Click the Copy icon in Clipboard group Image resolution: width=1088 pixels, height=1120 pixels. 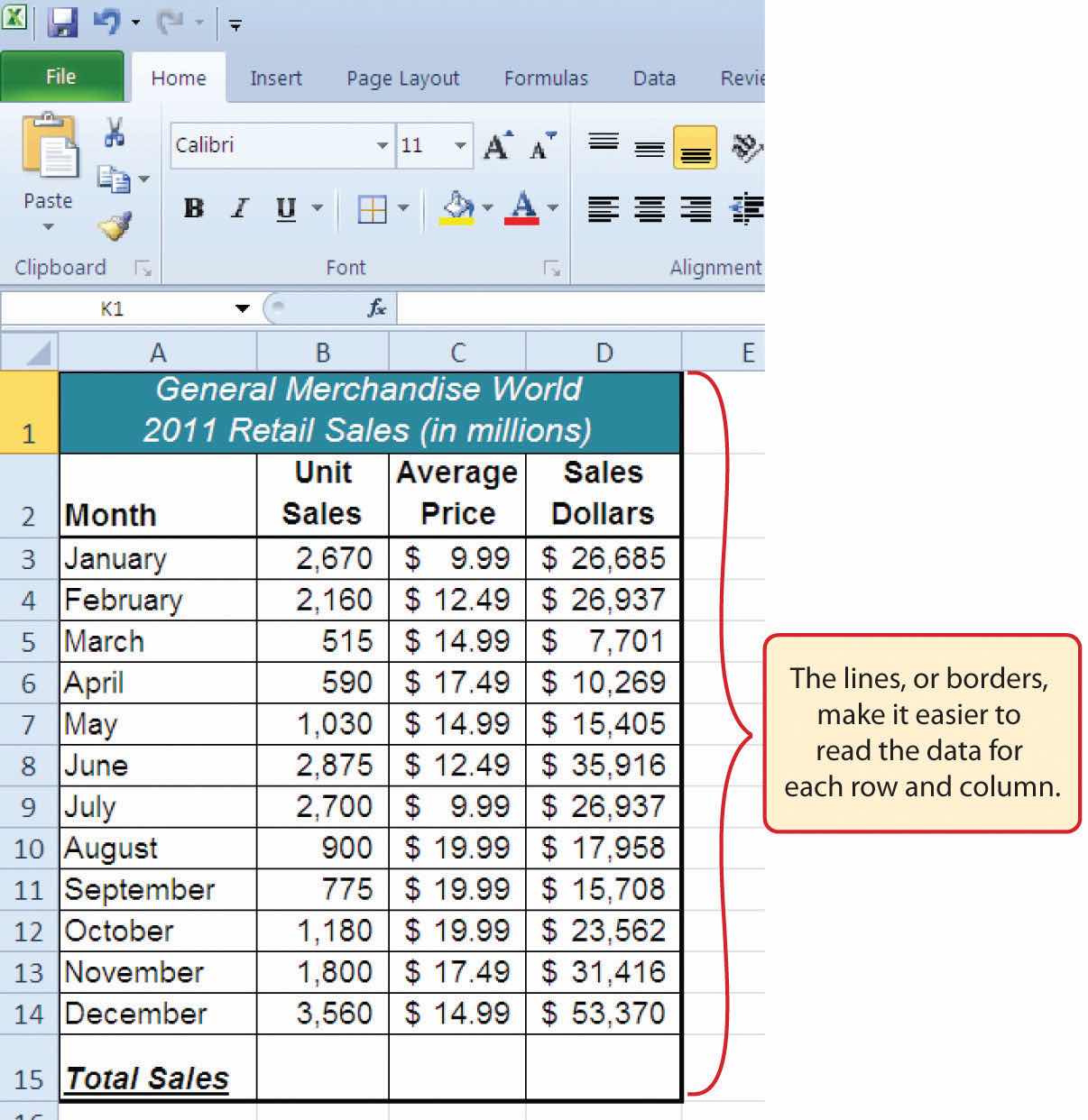tap(114, 179)
